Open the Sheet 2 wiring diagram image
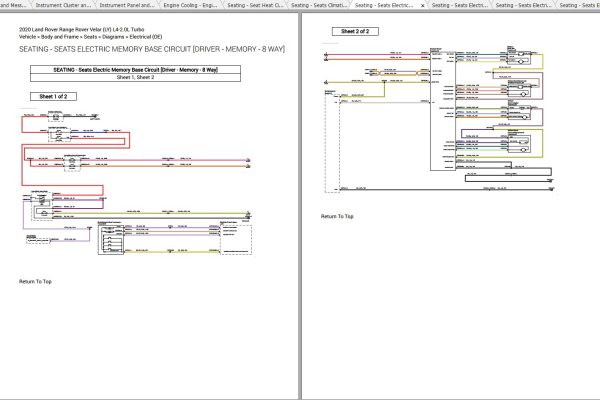 pyautogui.click(x=440, y=119)
